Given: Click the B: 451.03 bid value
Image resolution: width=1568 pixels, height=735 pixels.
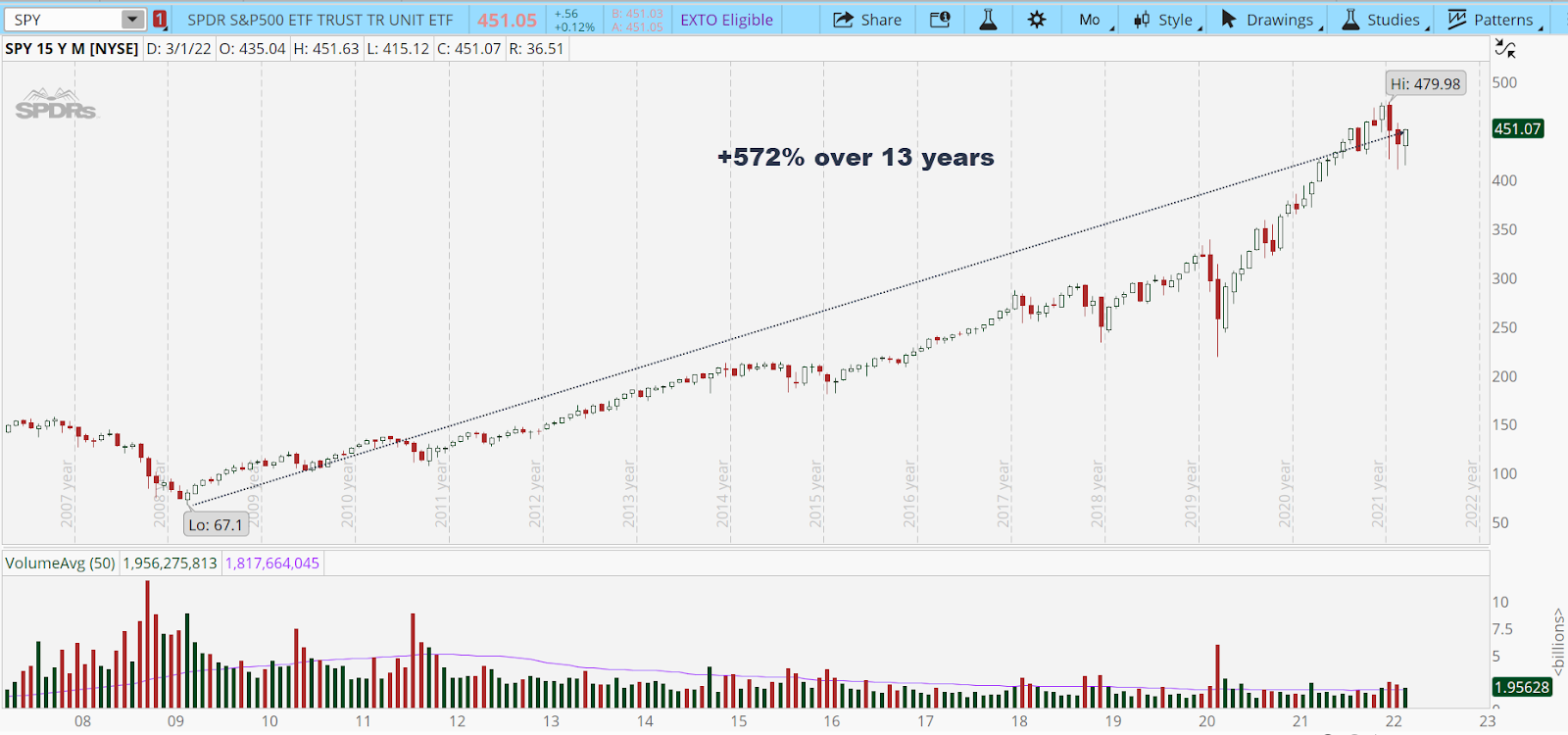Looking at the screenshot, I should [637, 14].
